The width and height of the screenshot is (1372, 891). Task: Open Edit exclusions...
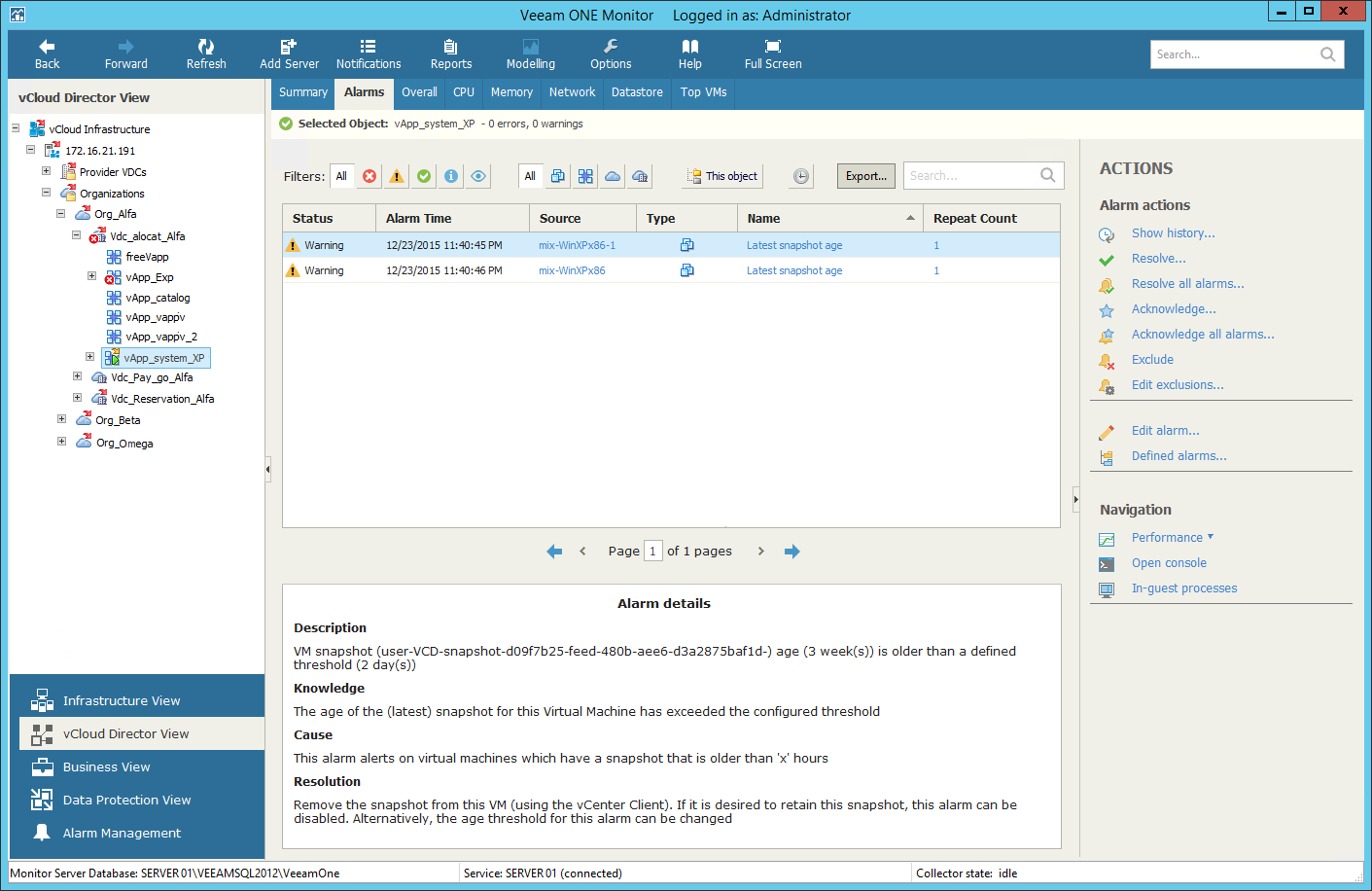1178,385
